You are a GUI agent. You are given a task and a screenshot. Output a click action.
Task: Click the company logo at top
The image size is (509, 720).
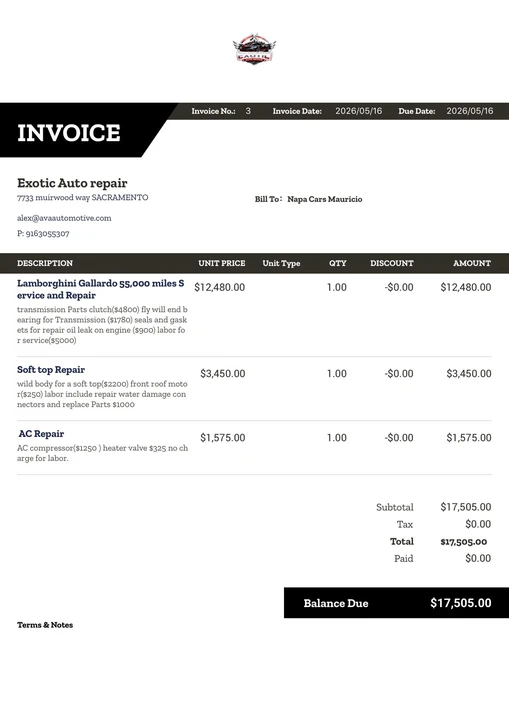click(254, 49)
